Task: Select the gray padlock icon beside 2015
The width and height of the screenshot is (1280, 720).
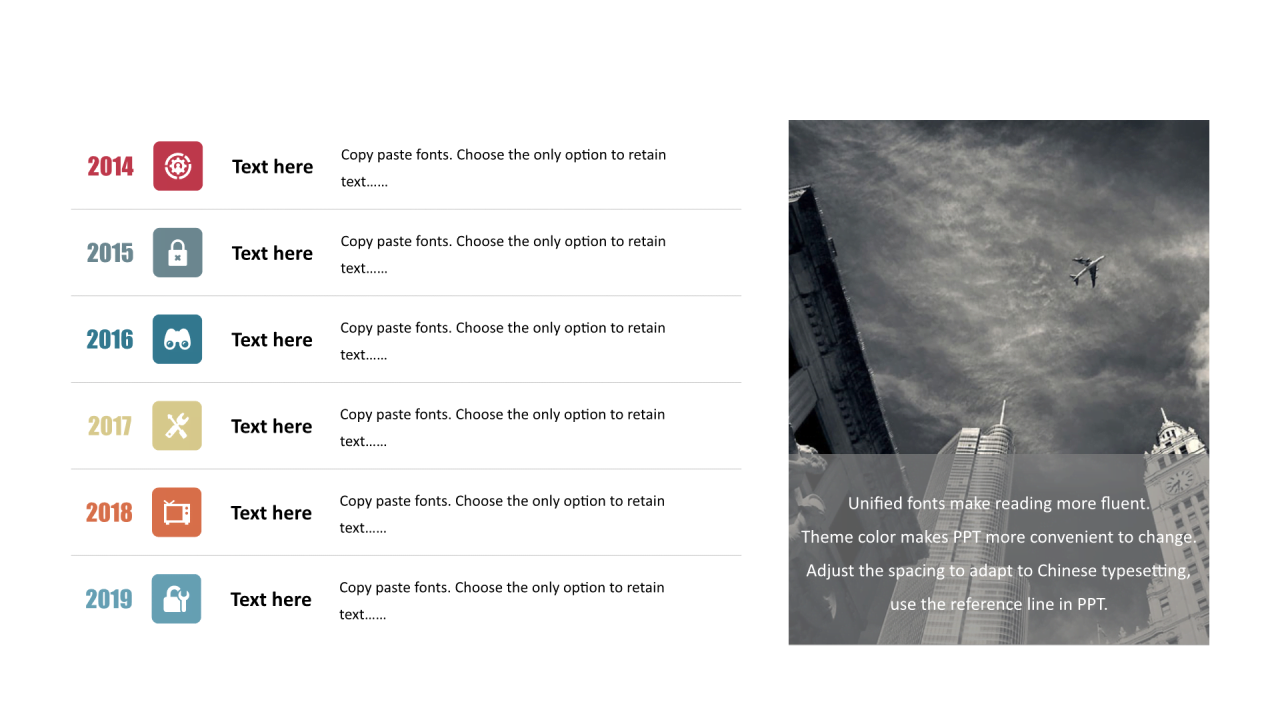Action: (178, 253)
